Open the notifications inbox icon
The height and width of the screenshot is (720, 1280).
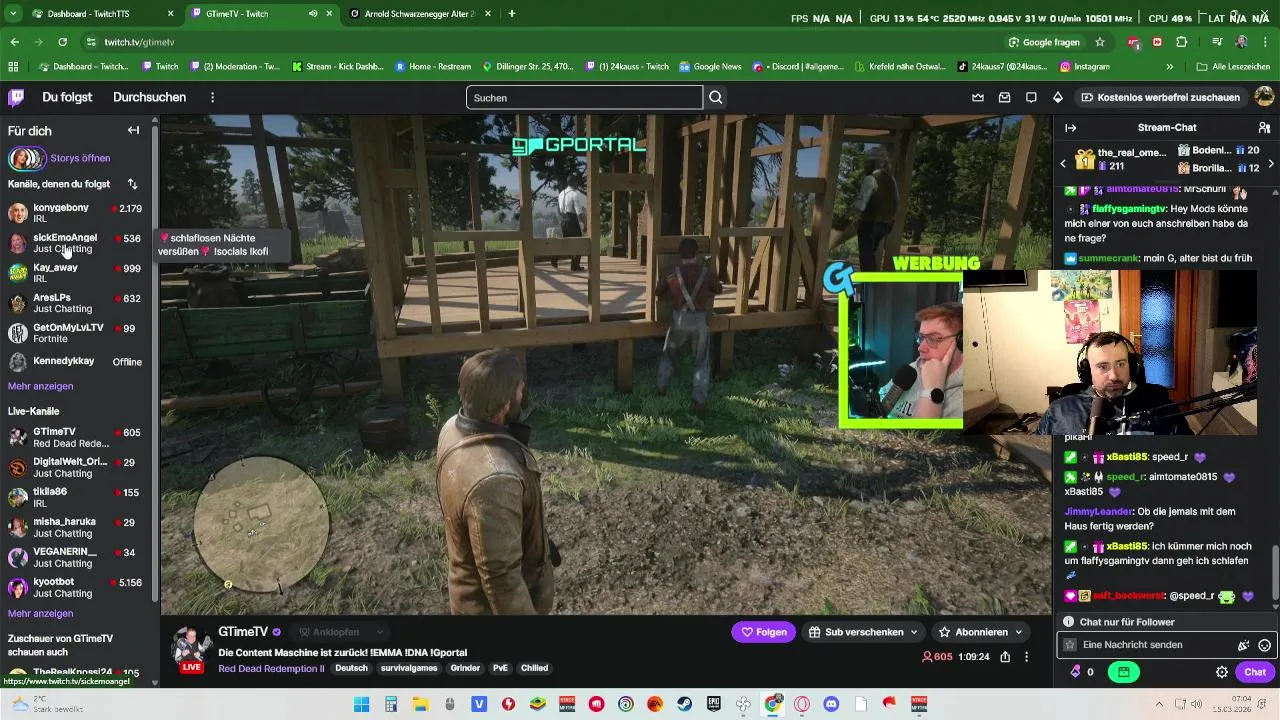1004,97
